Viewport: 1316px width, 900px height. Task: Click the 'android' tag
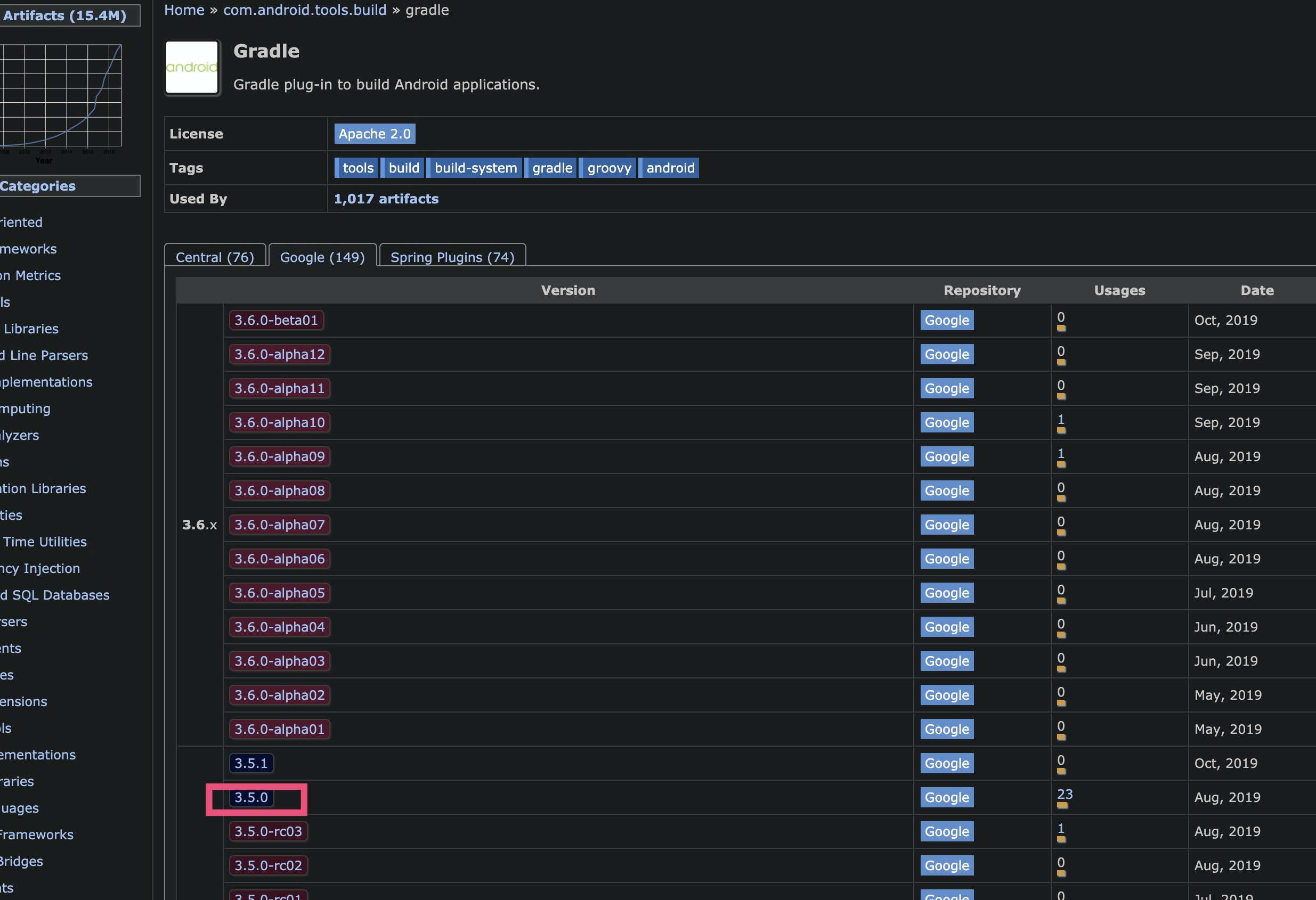(670, 168)
